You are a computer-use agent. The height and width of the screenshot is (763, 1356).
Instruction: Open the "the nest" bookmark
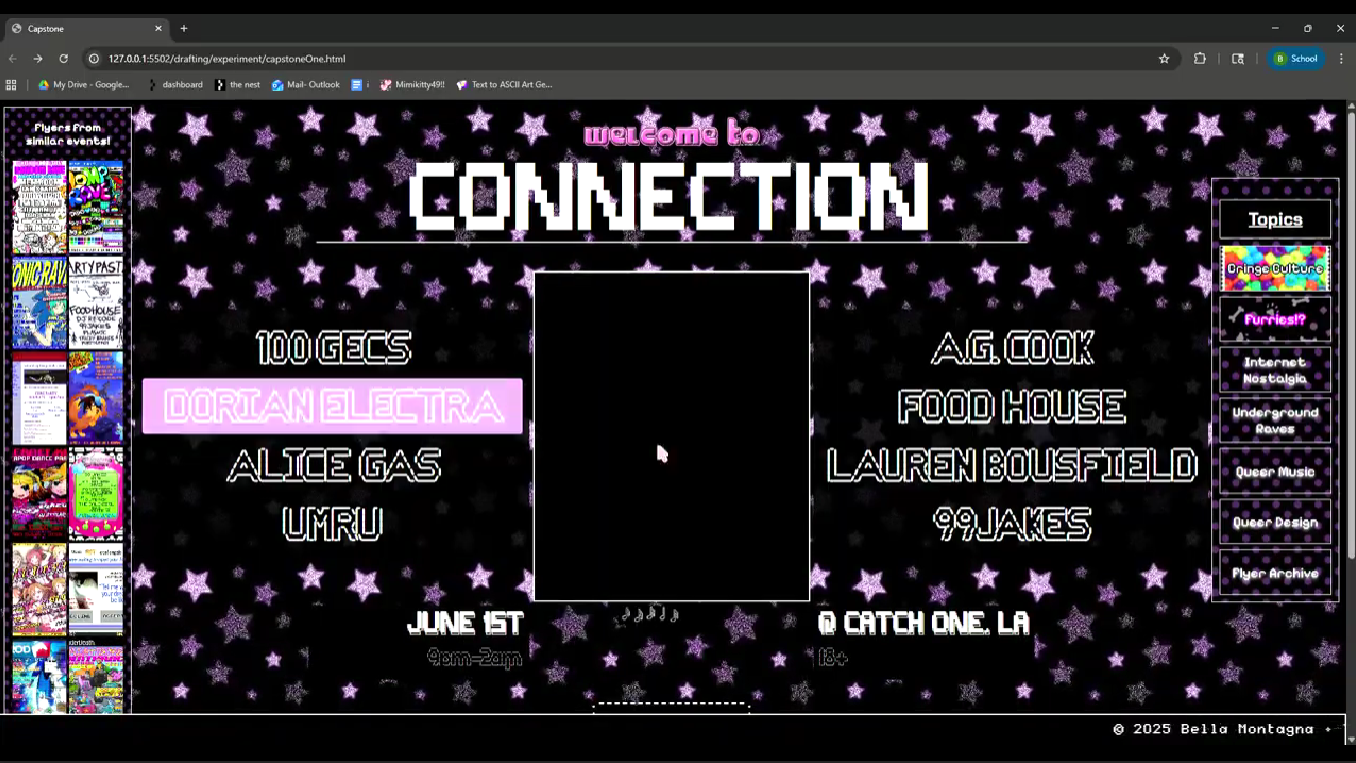click(x=237, y=85)
